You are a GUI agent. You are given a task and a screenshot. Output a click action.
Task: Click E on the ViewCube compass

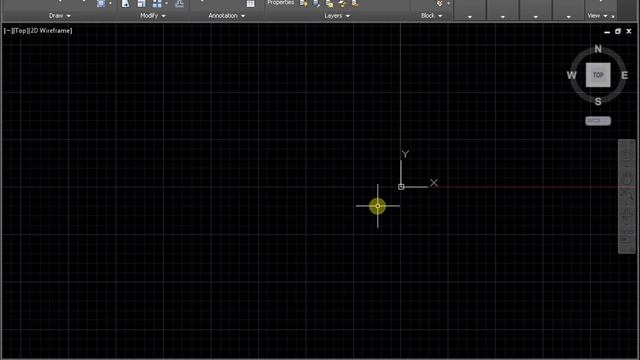click(x=624, y=75)
